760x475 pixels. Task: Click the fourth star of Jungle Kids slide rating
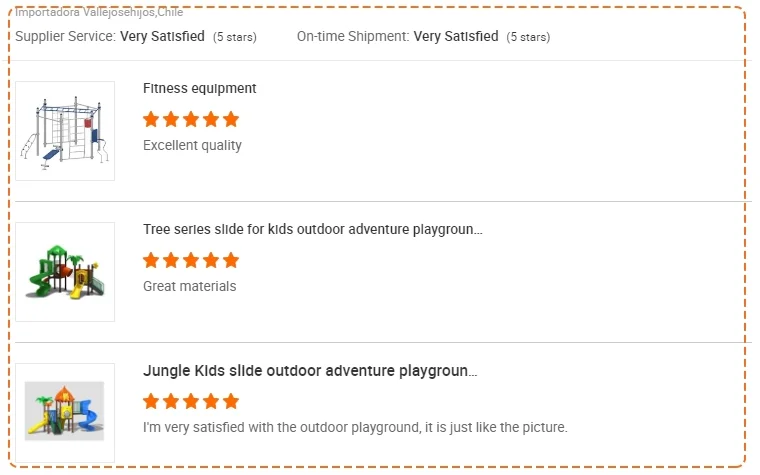click(x=211, y=401)
